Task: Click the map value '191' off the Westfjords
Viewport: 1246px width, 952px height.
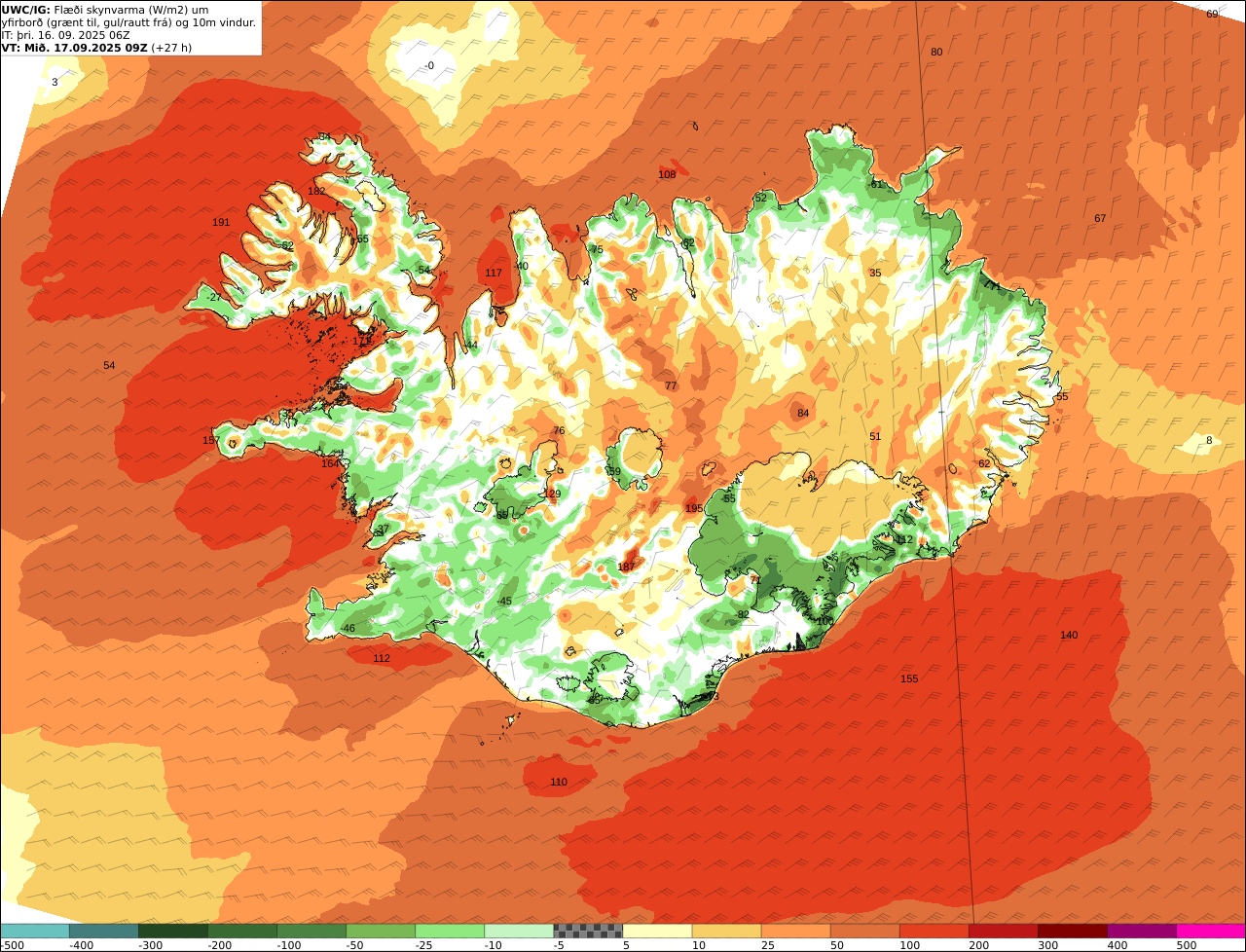Action: pos(221,223)
